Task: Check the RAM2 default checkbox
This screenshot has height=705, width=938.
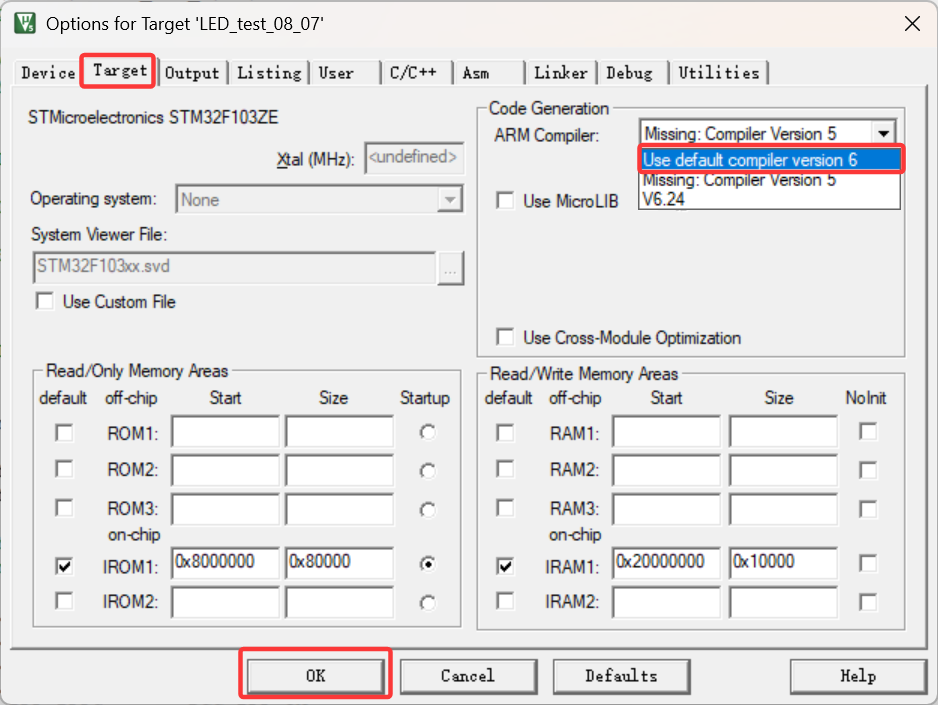Action: click(505, 469)
